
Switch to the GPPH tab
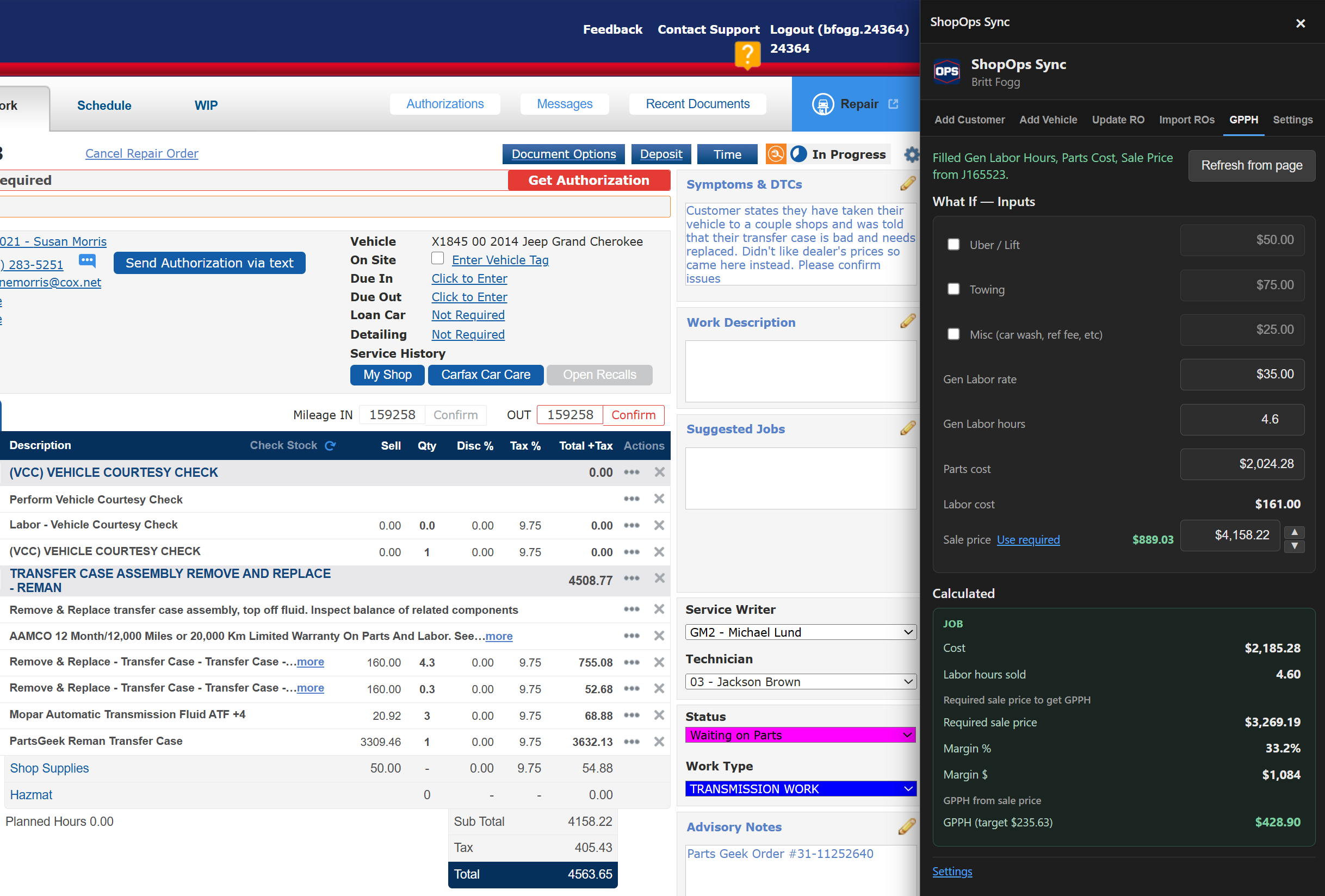tap(1243, 120)
